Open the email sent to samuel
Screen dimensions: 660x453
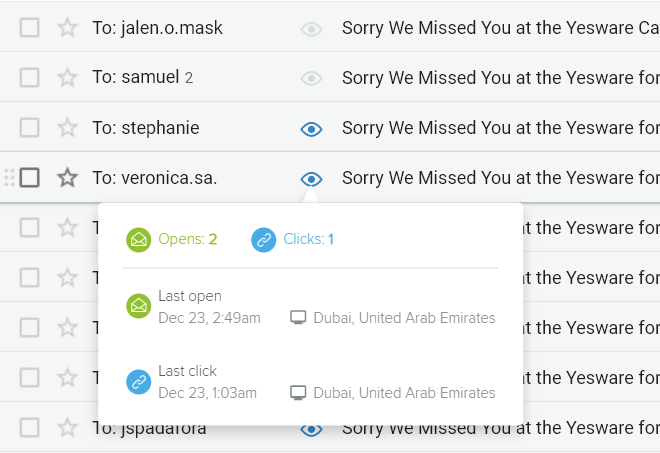pos(500,78)
